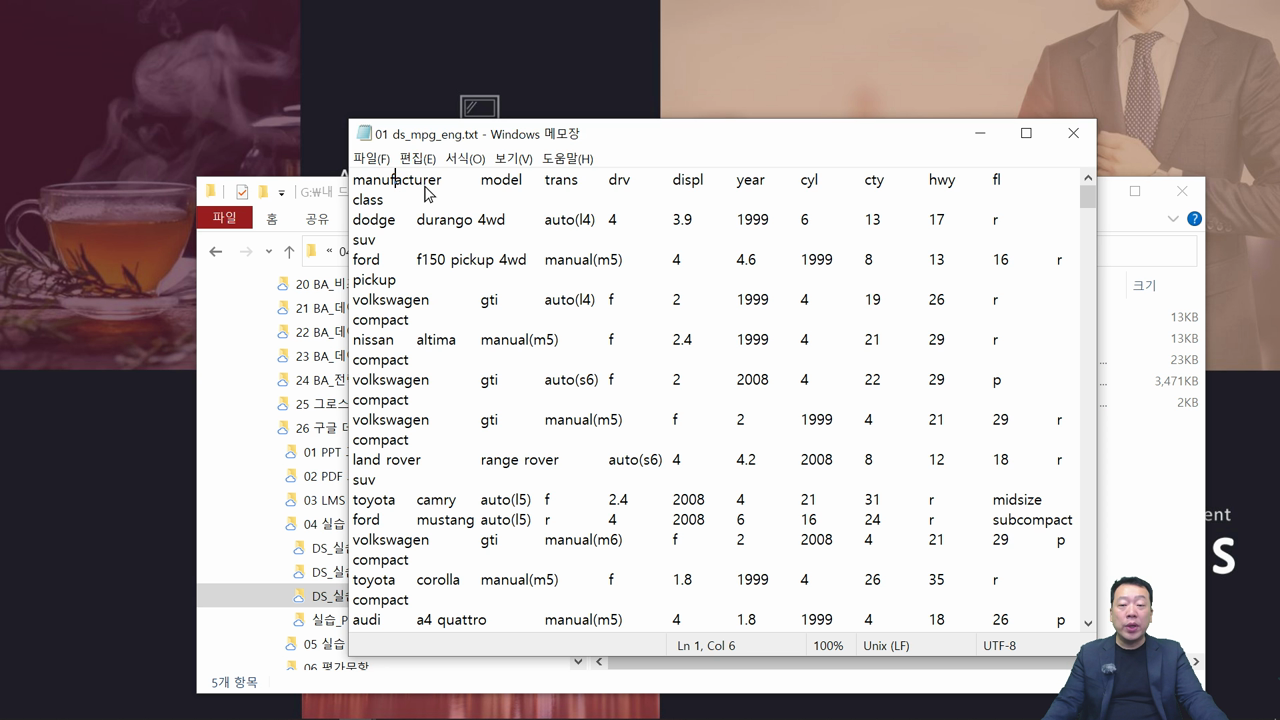Screen dimensions: 1280x720
Task: Click the Properties checkmark quick access icon
Action: (242, 192)
